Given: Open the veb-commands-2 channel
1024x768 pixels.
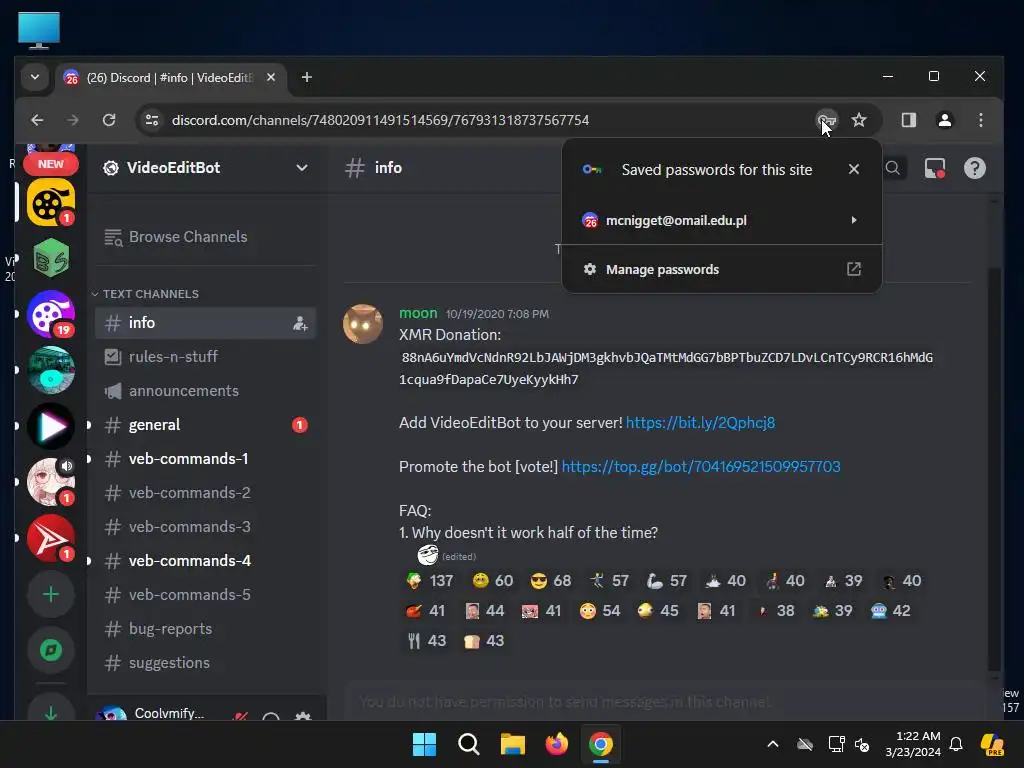Looking at the screenshot, I should (206, 493).
